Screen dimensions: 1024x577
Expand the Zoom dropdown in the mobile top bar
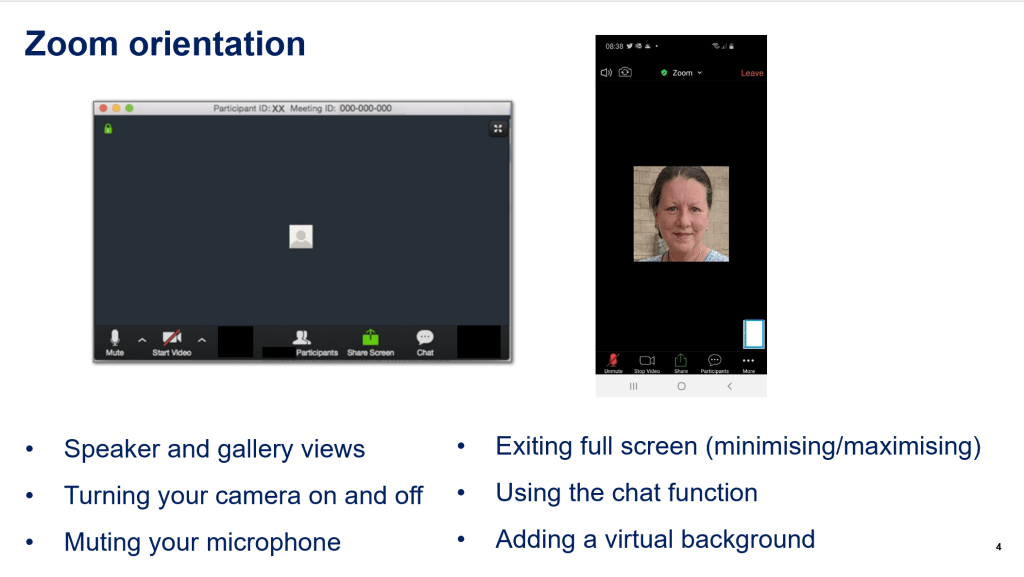[x=699, y=72]
